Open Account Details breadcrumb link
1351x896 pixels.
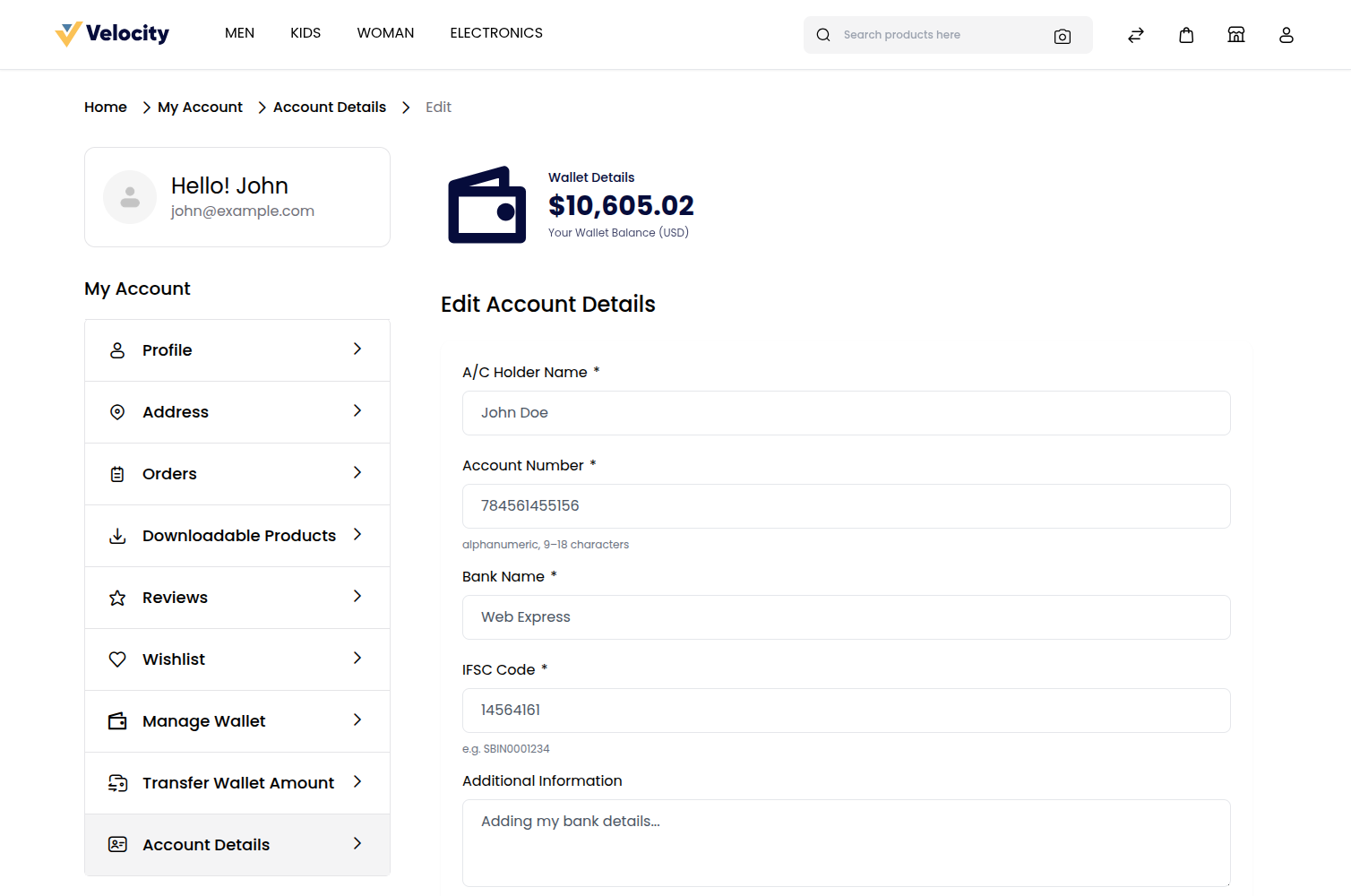tap(329, 107)
